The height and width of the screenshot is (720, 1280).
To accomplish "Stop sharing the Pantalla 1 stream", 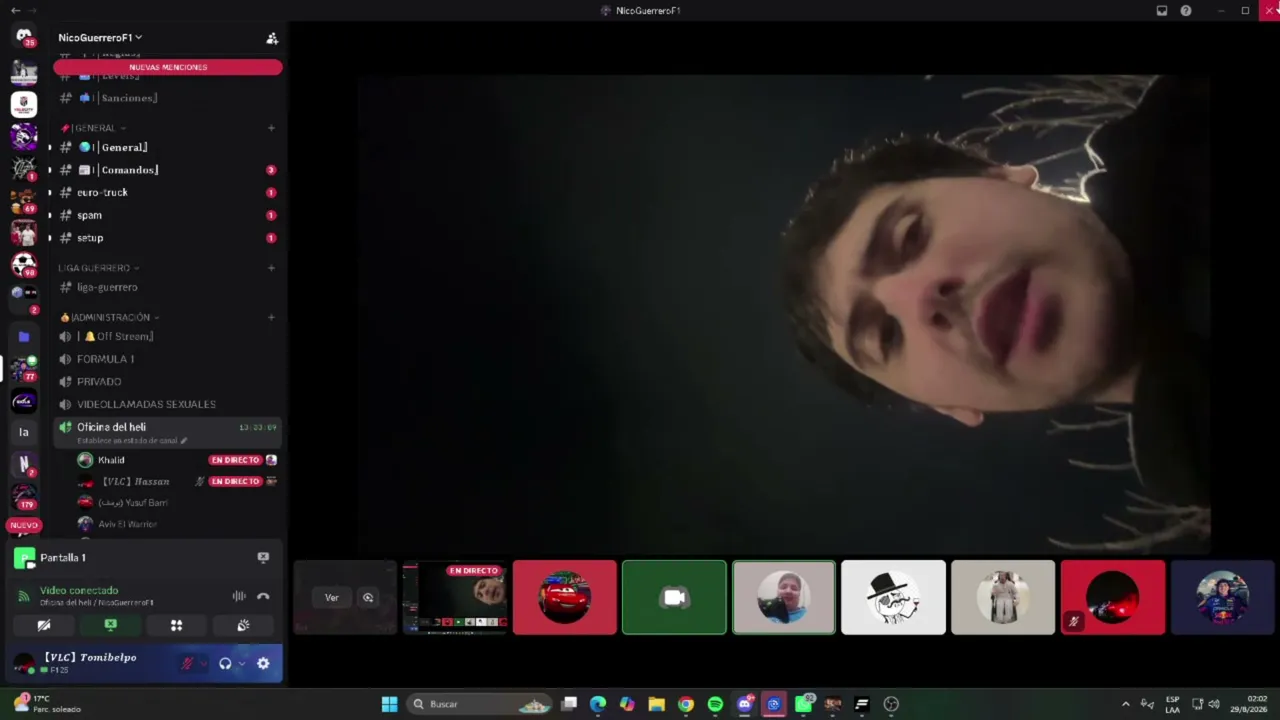I will click(x=263, y=558).
